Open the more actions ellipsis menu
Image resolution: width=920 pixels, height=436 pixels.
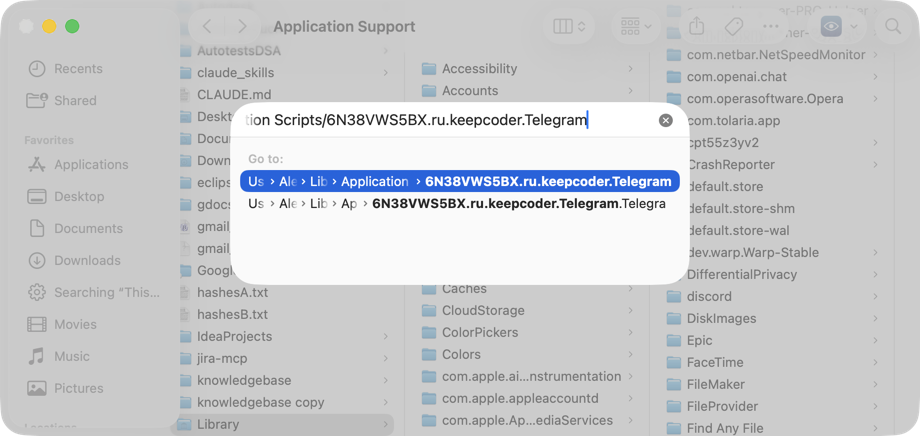770,26
